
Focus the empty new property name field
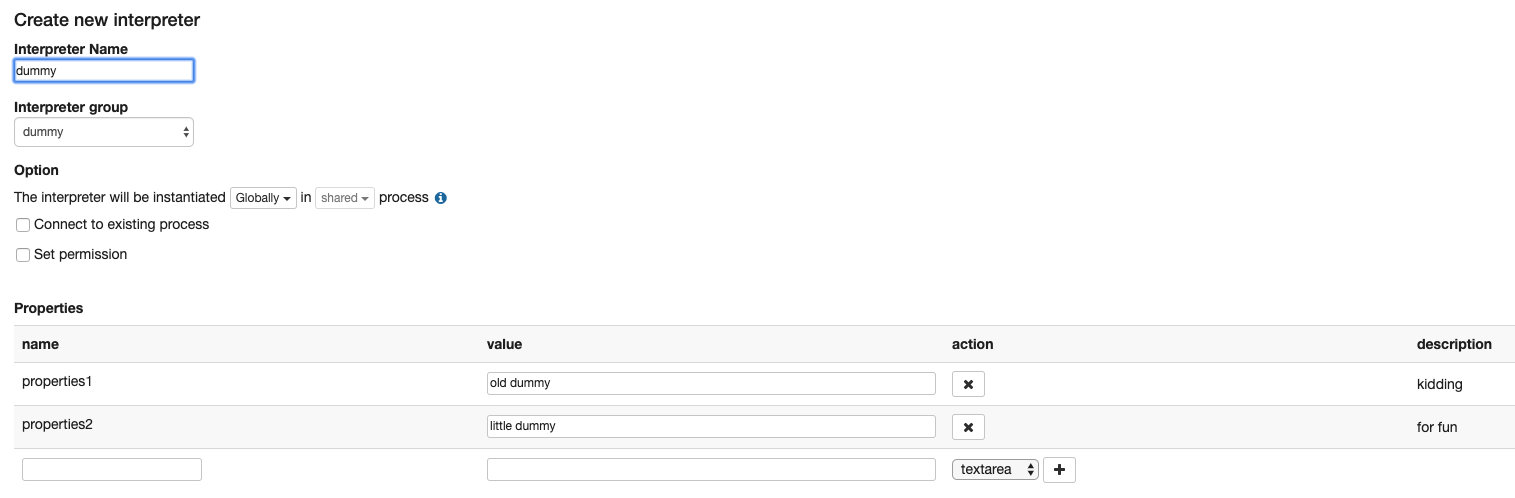pyautogui.click(x=112, y=470)
